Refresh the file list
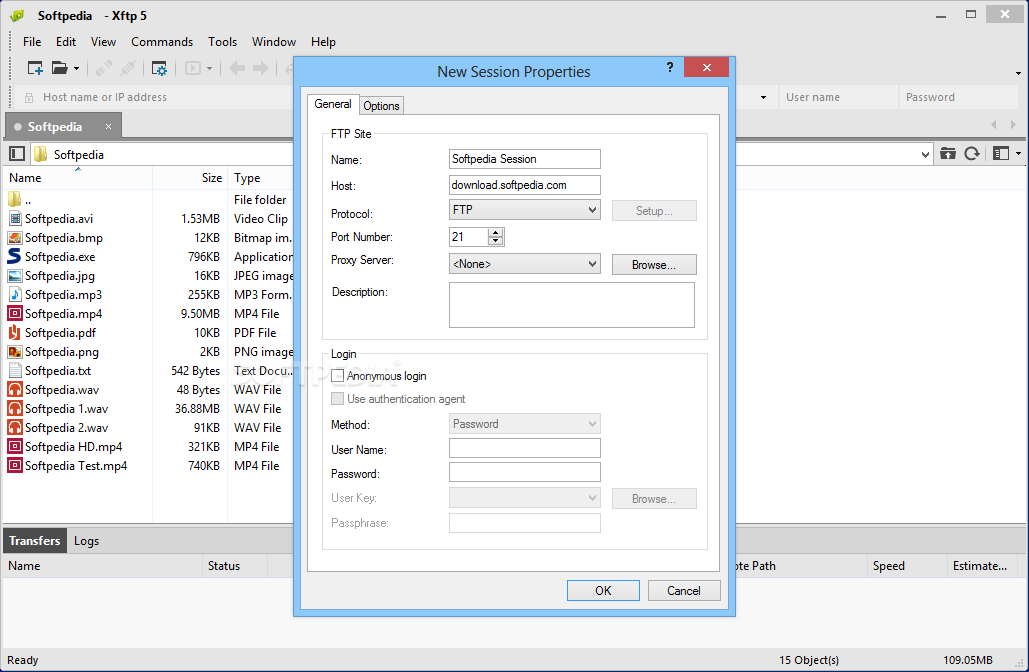The height and width of the screenshot is (672, 1029). (x=972, y=154)
